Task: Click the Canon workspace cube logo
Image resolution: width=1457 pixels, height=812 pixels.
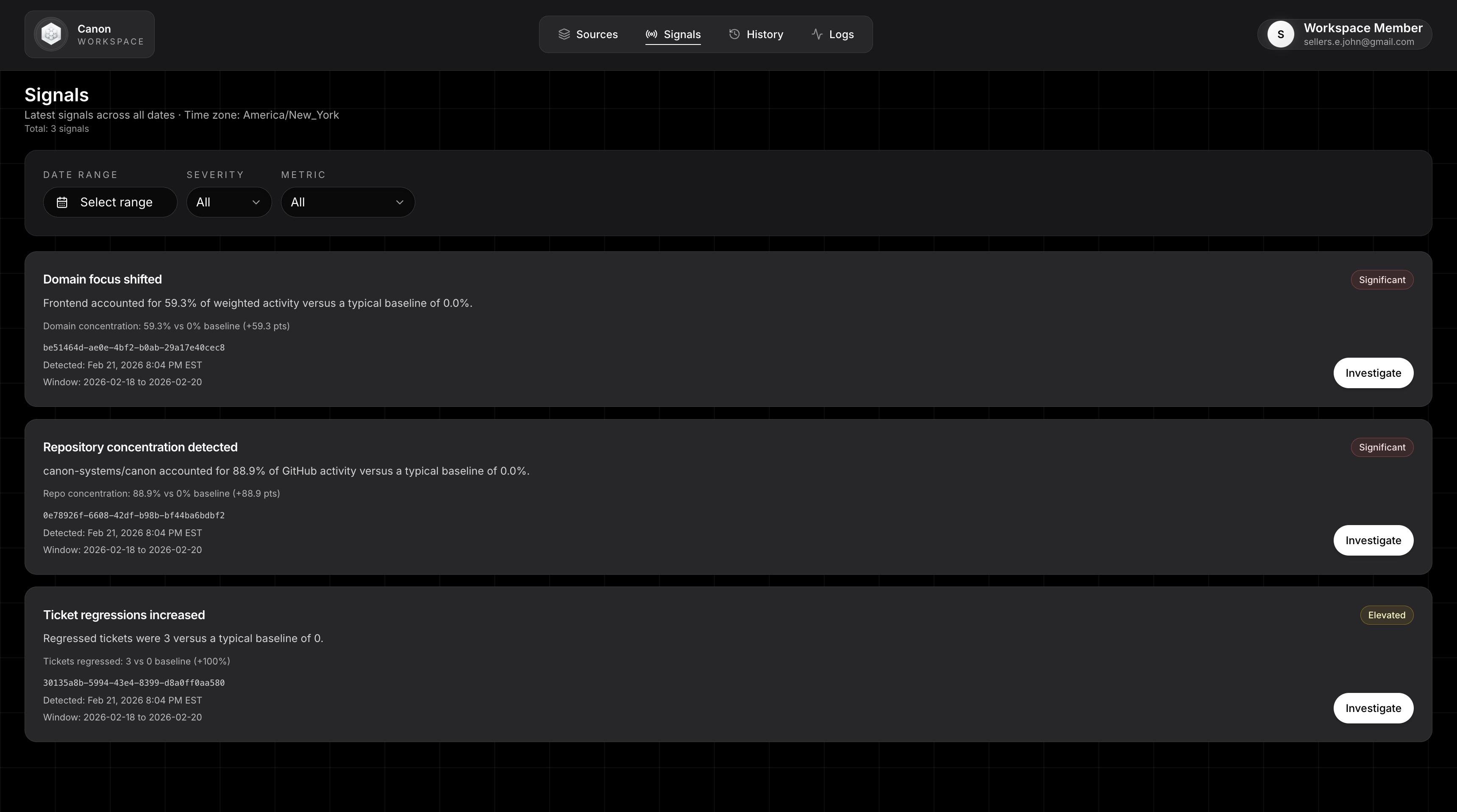Action: tap(51, 34)
